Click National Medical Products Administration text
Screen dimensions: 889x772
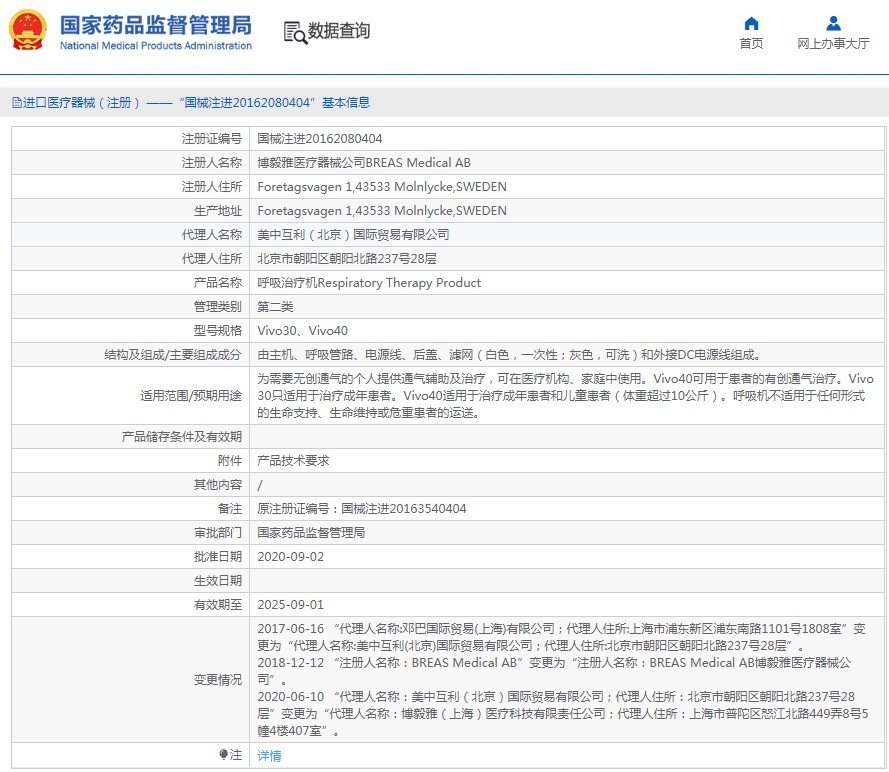point(156,46)
